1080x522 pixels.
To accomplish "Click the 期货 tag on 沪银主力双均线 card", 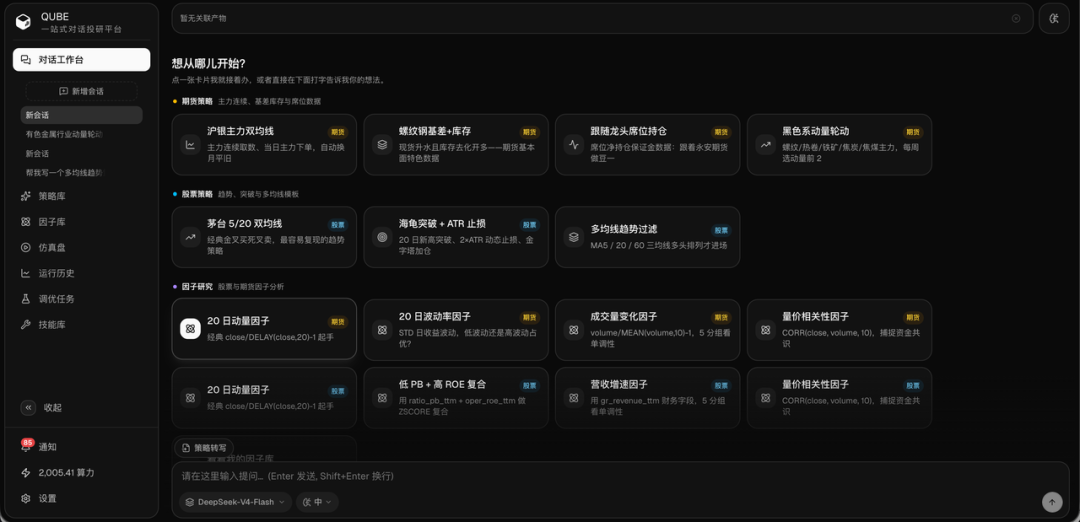I will tap(338, 132).
